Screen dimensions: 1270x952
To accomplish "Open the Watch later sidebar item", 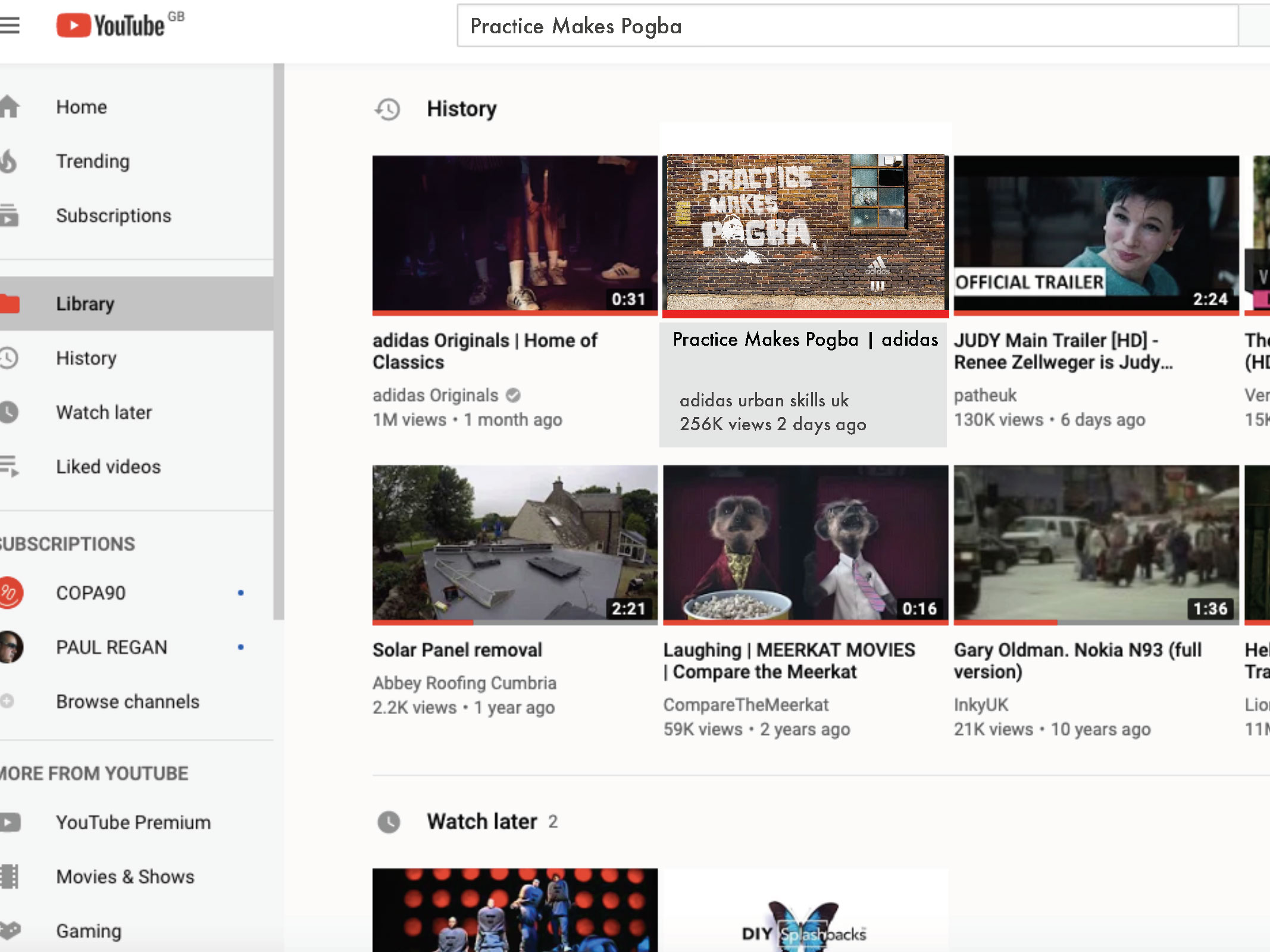I will pos(104,412).
